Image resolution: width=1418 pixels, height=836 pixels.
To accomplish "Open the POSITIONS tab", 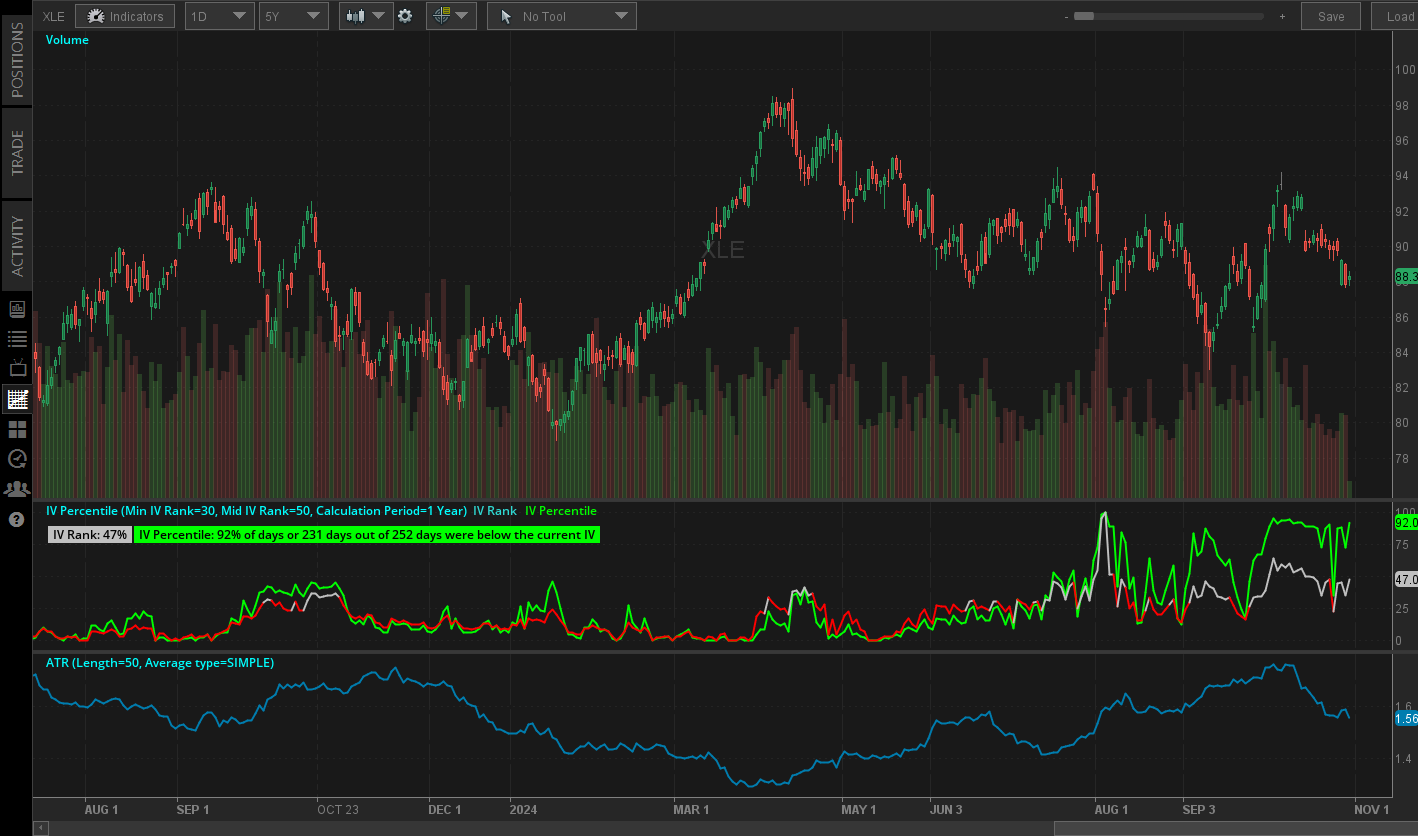I will (x=16, y=60).
